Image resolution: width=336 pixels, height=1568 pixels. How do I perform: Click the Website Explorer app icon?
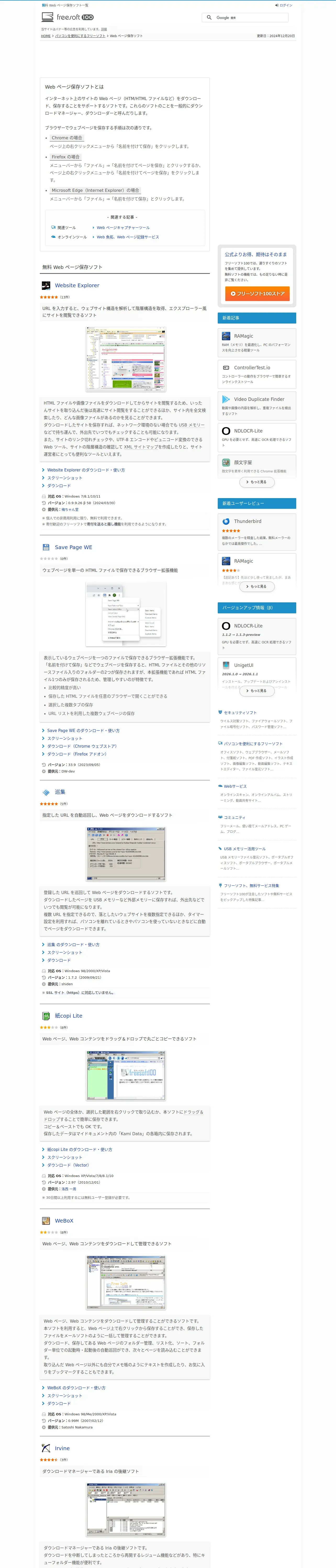click(46, 285)
